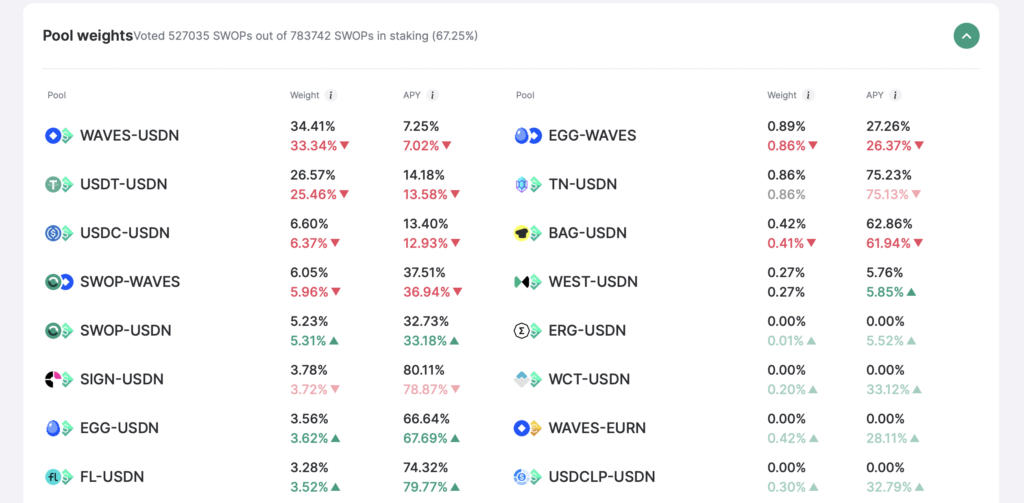Select the WAVES-USDN pool name
This screenshot has height=503, width=1024.
(x=129, y=136)
